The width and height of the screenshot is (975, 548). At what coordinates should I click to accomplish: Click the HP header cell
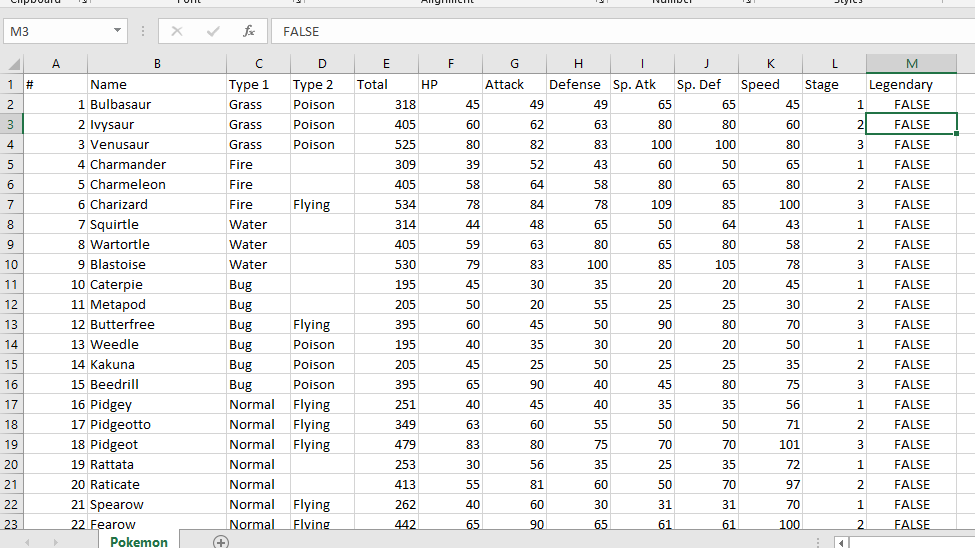(x=451, y=84)
